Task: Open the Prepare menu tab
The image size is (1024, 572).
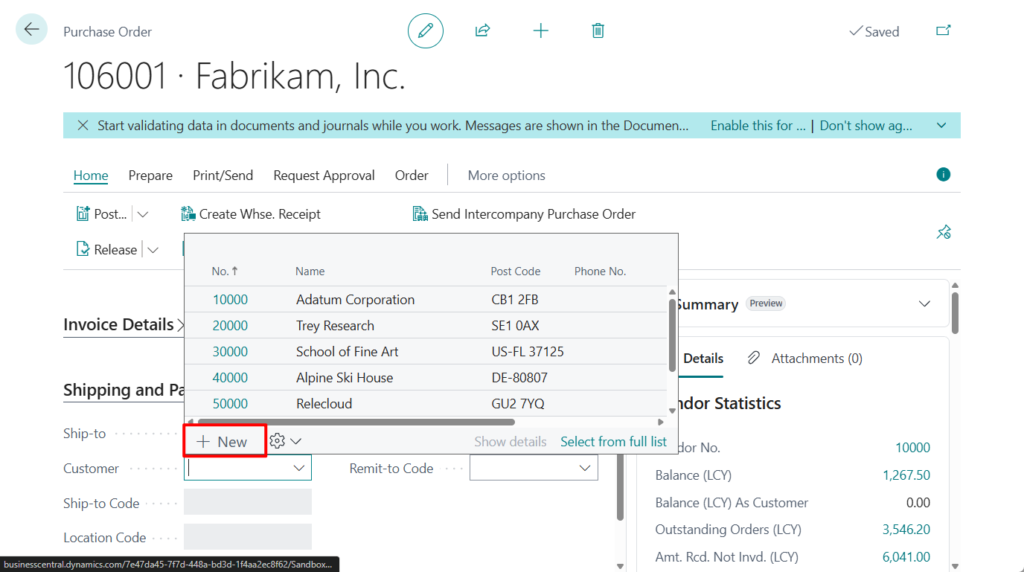Action: (150, 175)
